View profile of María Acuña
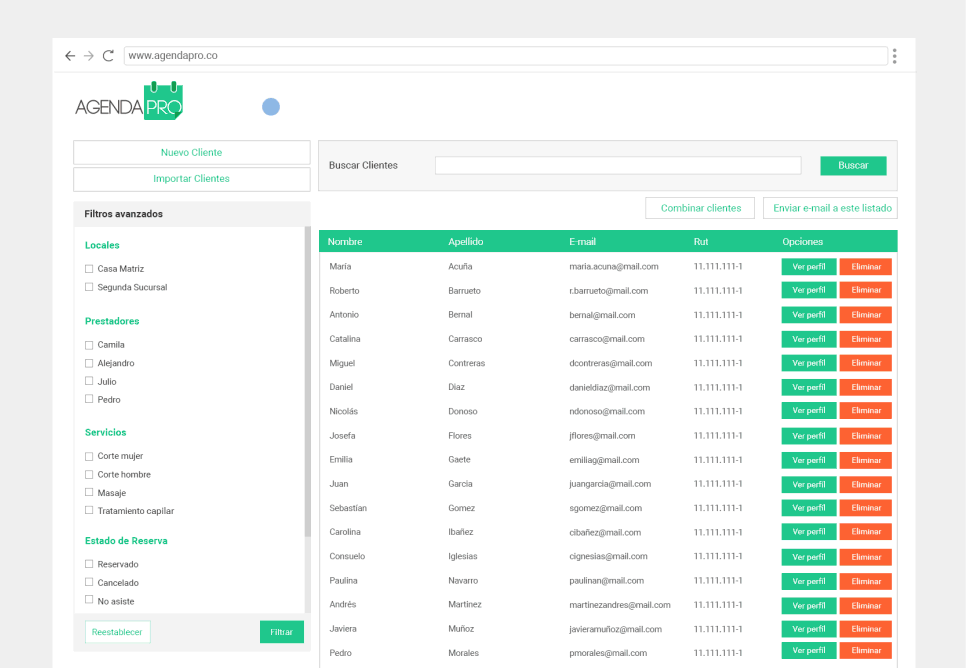966x668 pixels. [809, 267]
